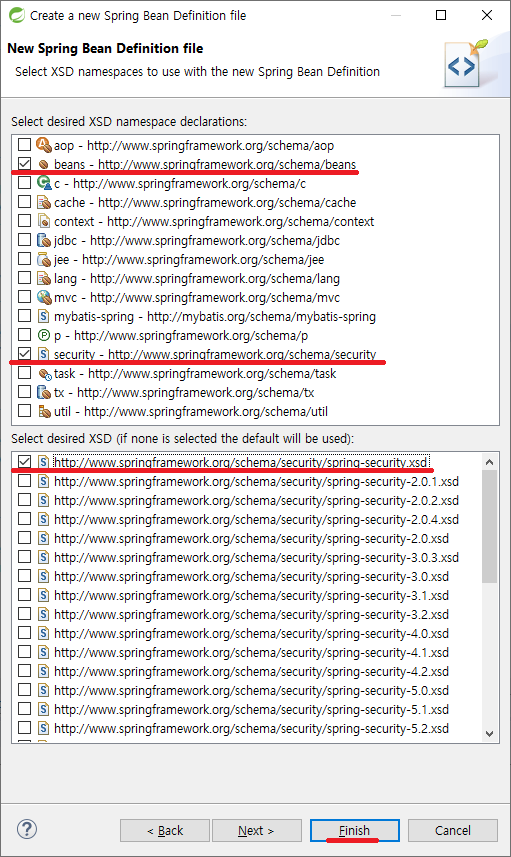
Task: Click the spring-security.xsd file icon
Action: pos(44,462)
